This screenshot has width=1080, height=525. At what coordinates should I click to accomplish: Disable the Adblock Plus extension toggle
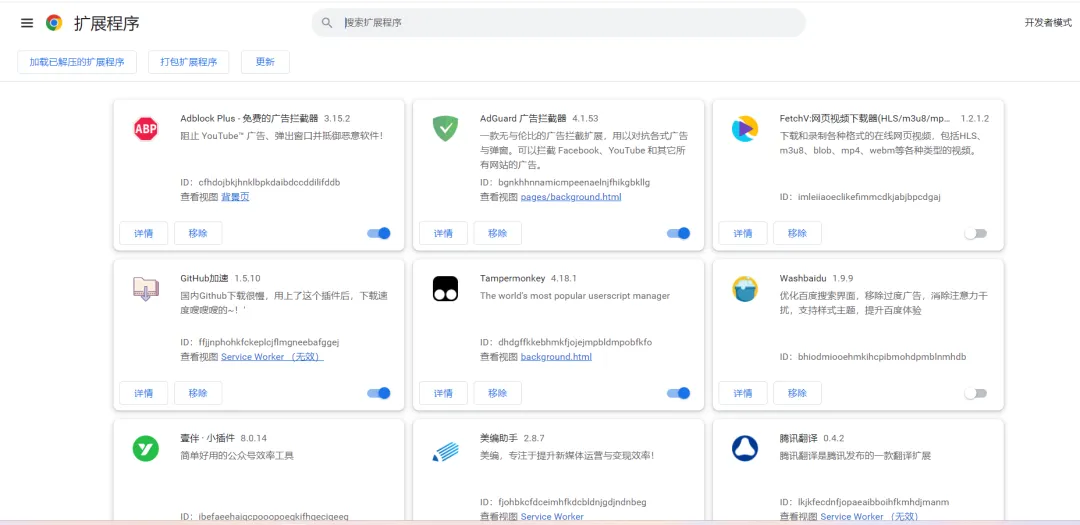click(x=379, y=233)
